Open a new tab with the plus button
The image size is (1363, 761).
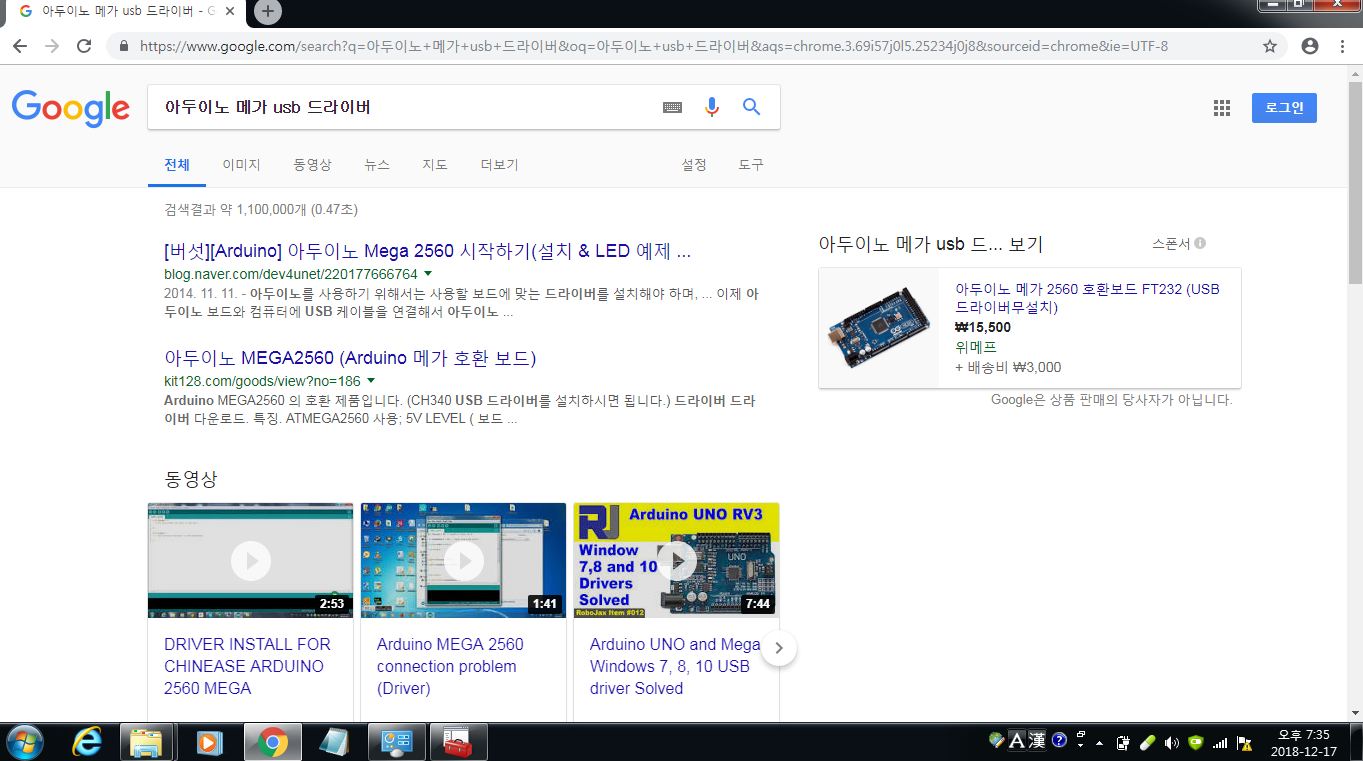(267, 11)
